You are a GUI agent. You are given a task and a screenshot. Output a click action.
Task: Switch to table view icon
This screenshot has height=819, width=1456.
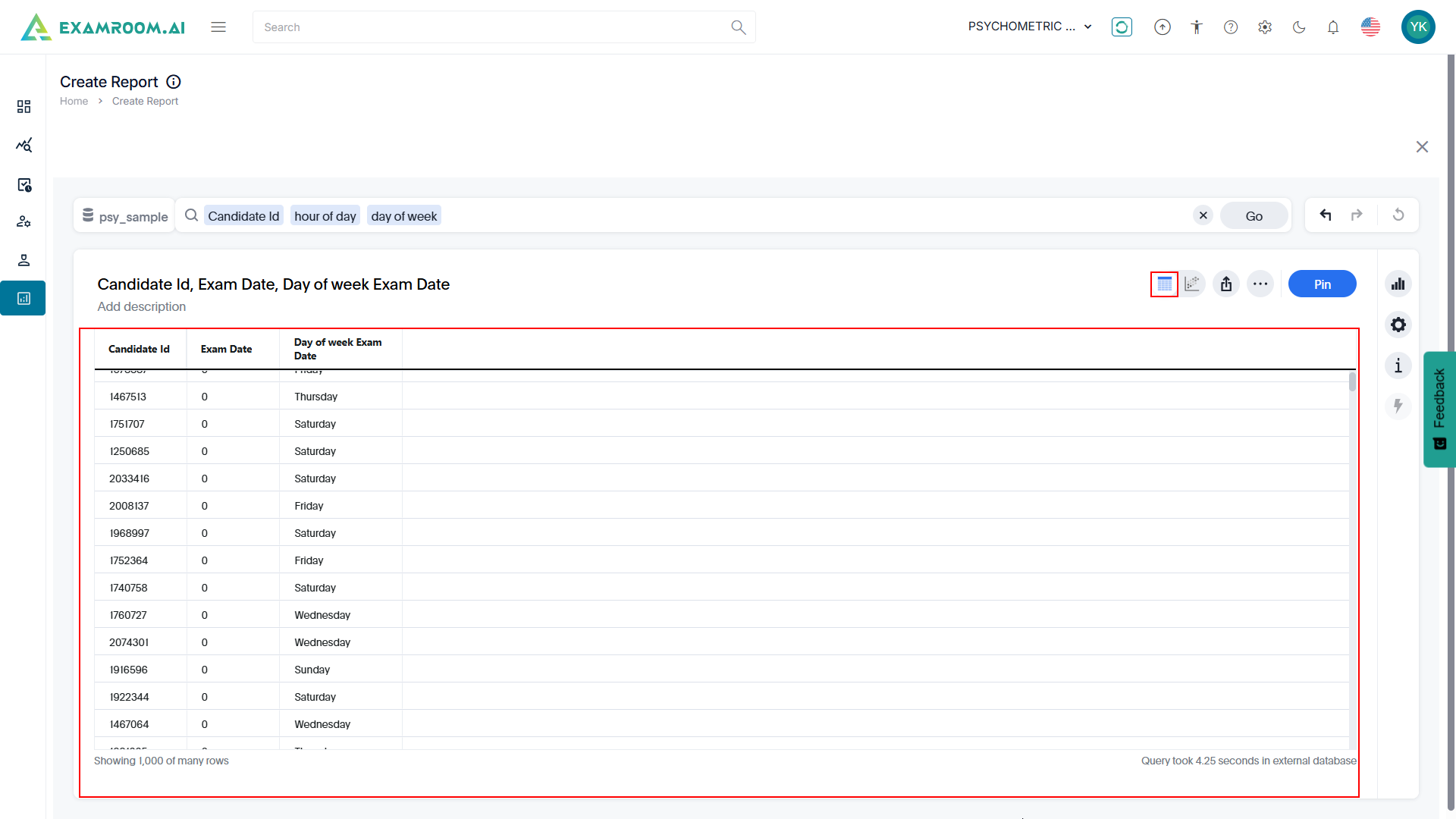click(1164, 284)
